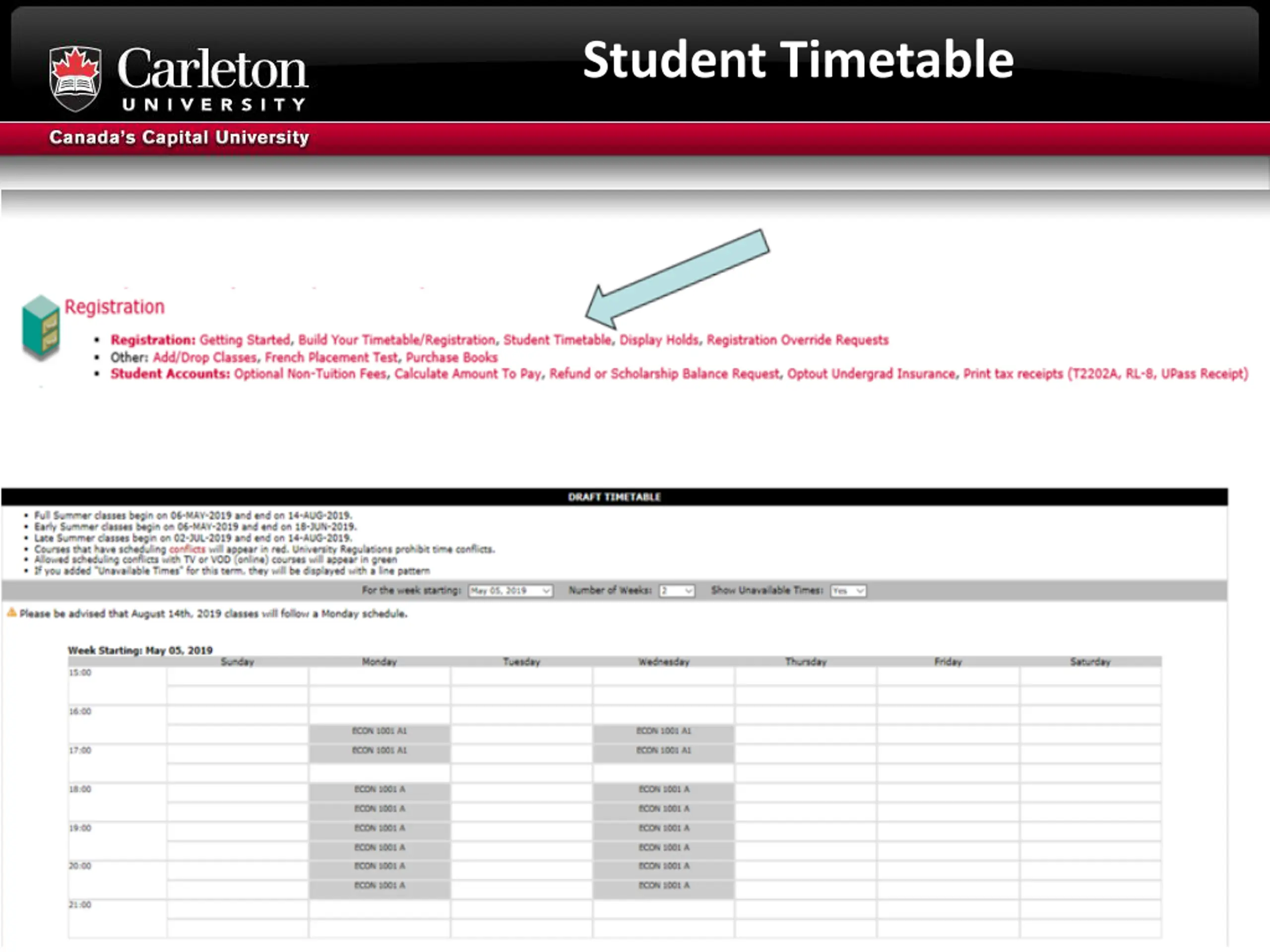Click the Saturday column header
This screenshot has width=1270, height=952.
pyautogui.click(x=1090, y=661)
